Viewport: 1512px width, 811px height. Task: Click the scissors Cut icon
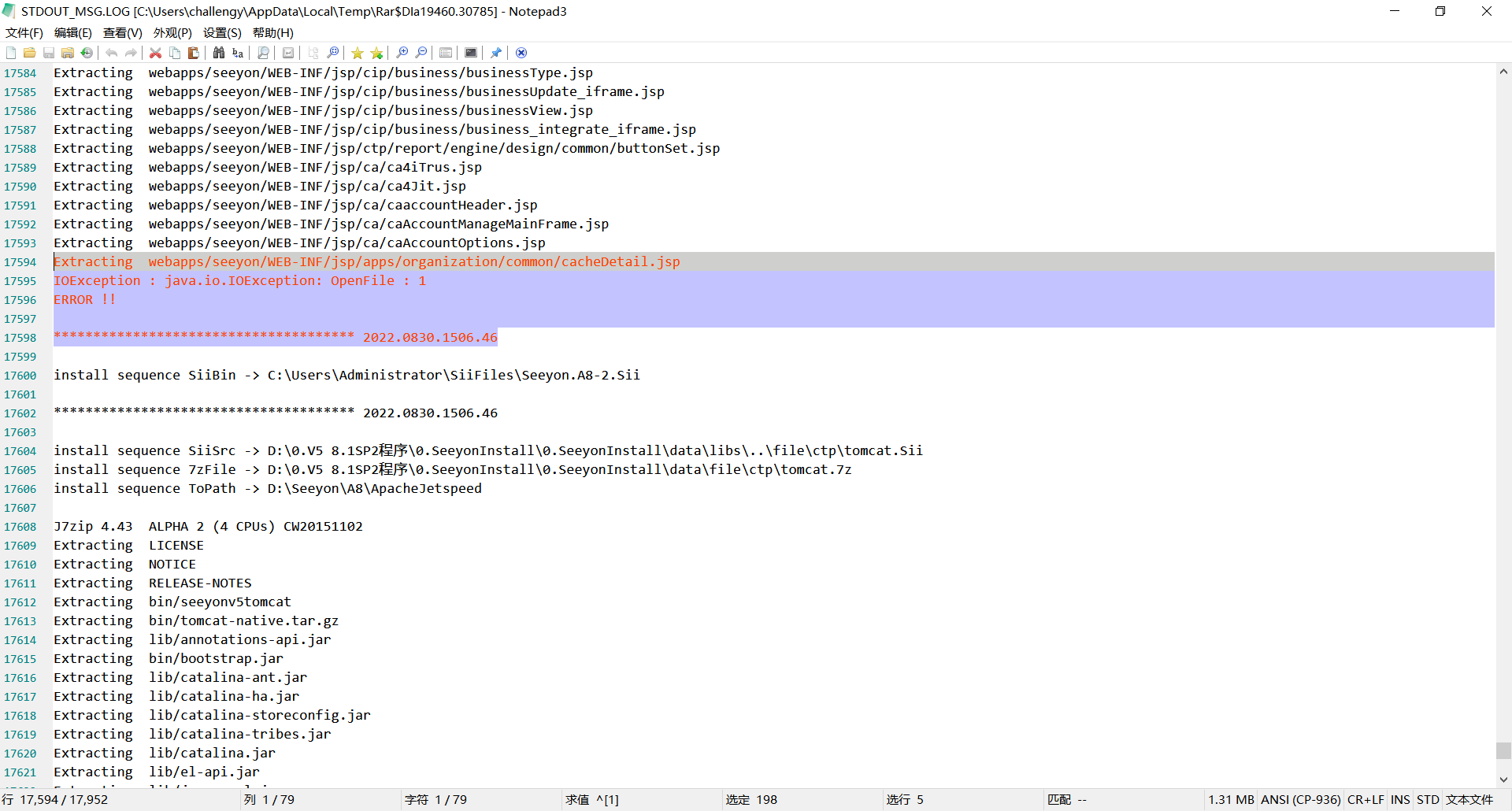pos(155,53)
